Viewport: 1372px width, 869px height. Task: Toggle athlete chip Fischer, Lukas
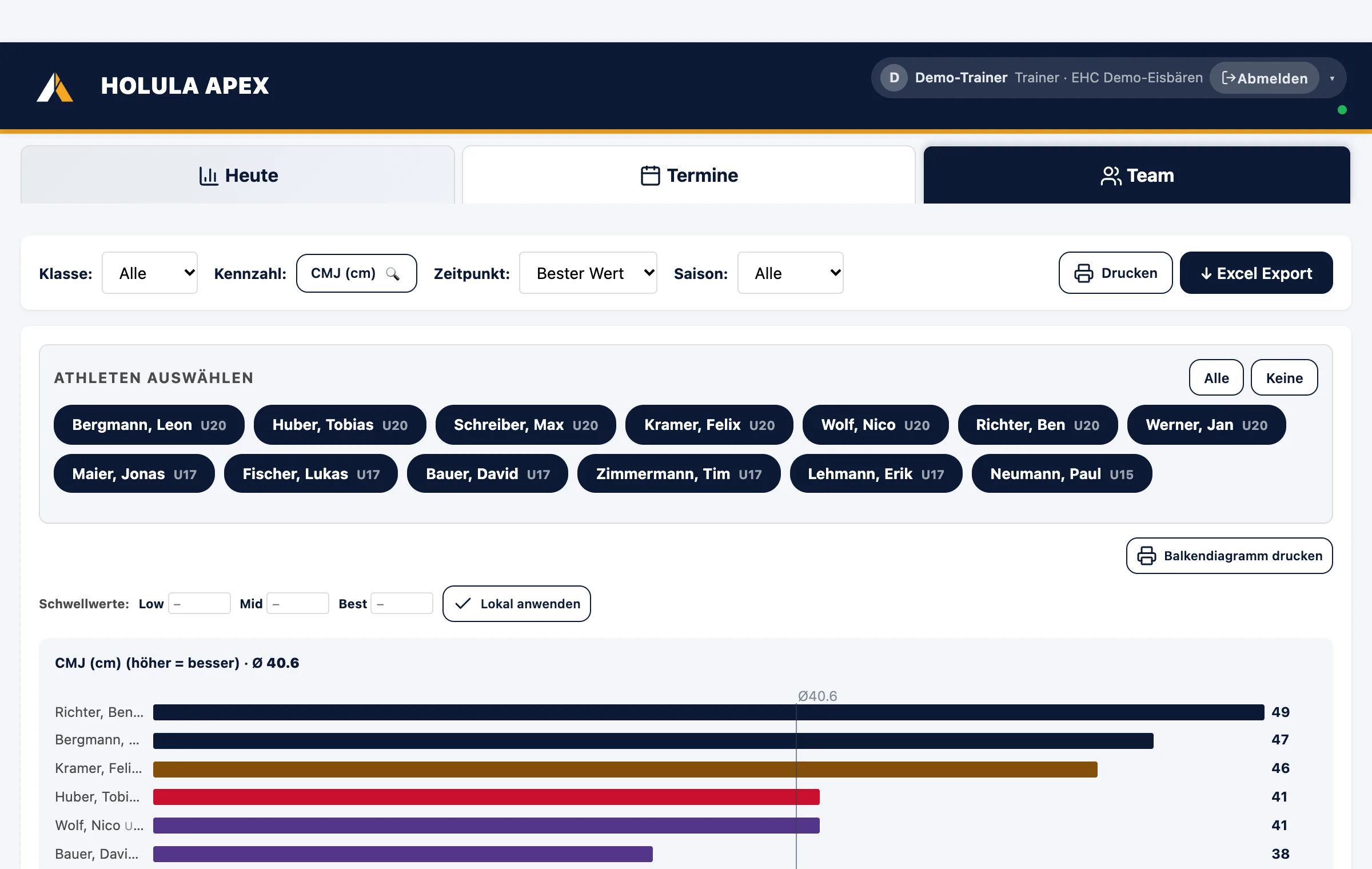click(311, 473)
